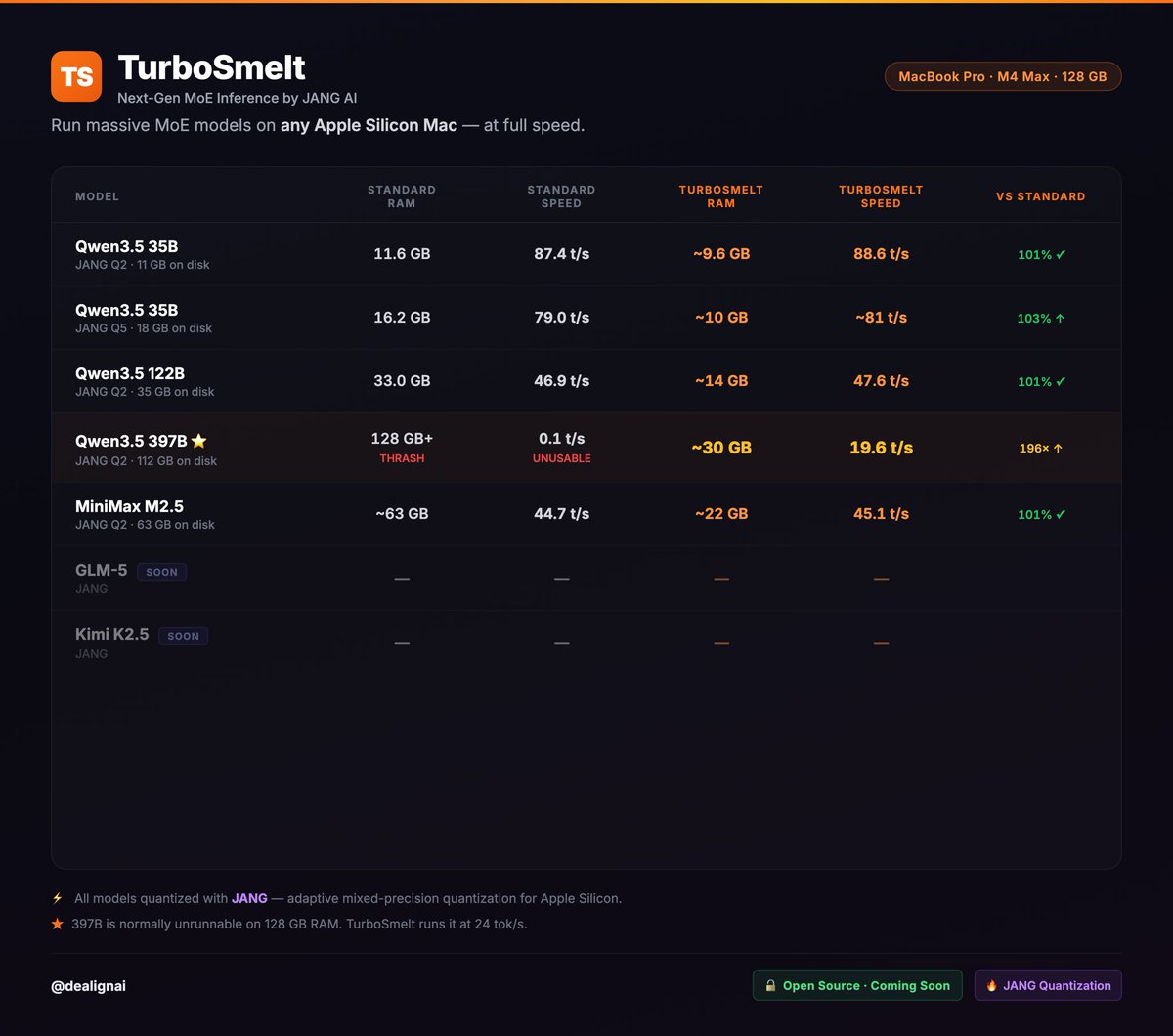
Task: Click the ~9.6 GB TurboSmelt RAM value
Action: click(721, 254)
